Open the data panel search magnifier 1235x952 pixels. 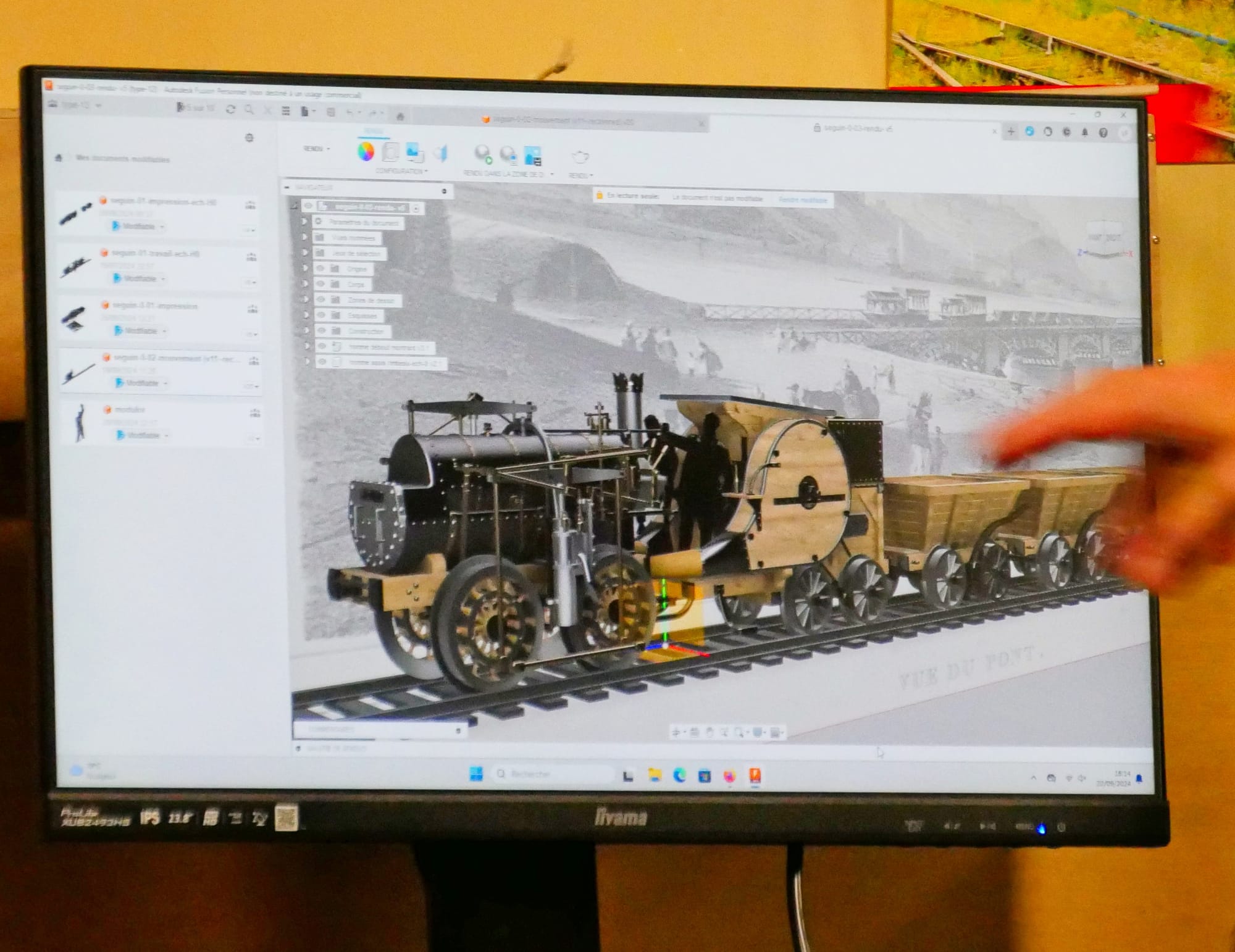(x=249, y=110)
